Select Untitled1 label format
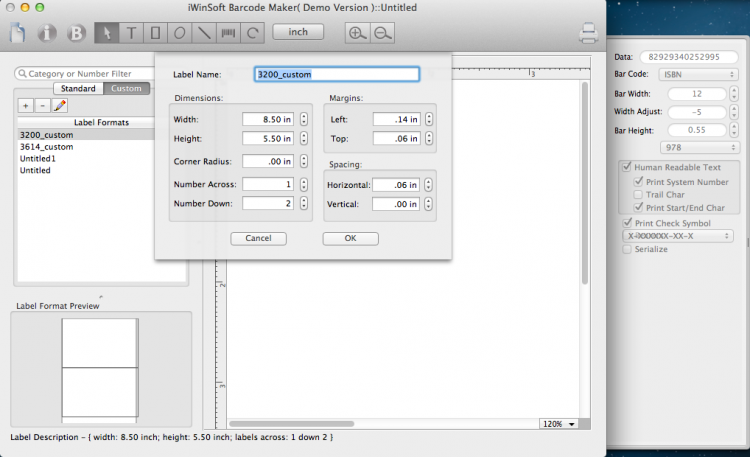 (86, 158)
